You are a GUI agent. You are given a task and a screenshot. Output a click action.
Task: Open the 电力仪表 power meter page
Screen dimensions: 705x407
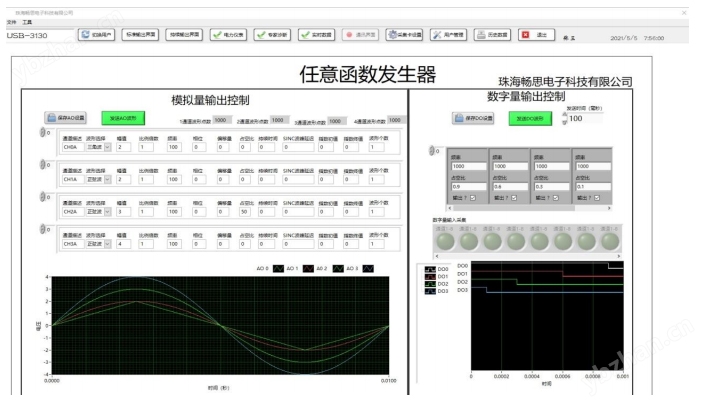(230, 35)
